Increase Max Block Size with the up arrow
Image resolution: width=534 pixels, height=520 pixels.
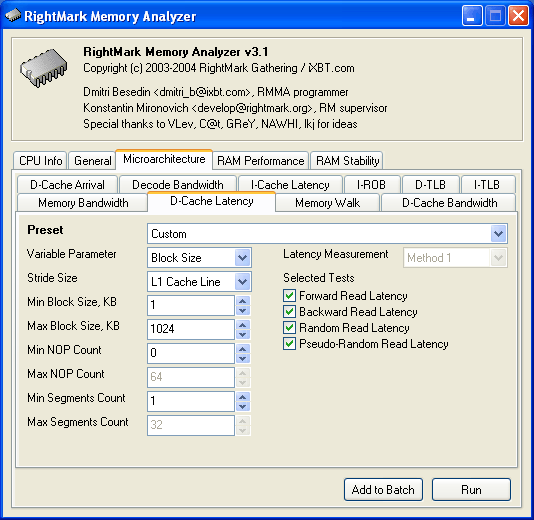242,325
